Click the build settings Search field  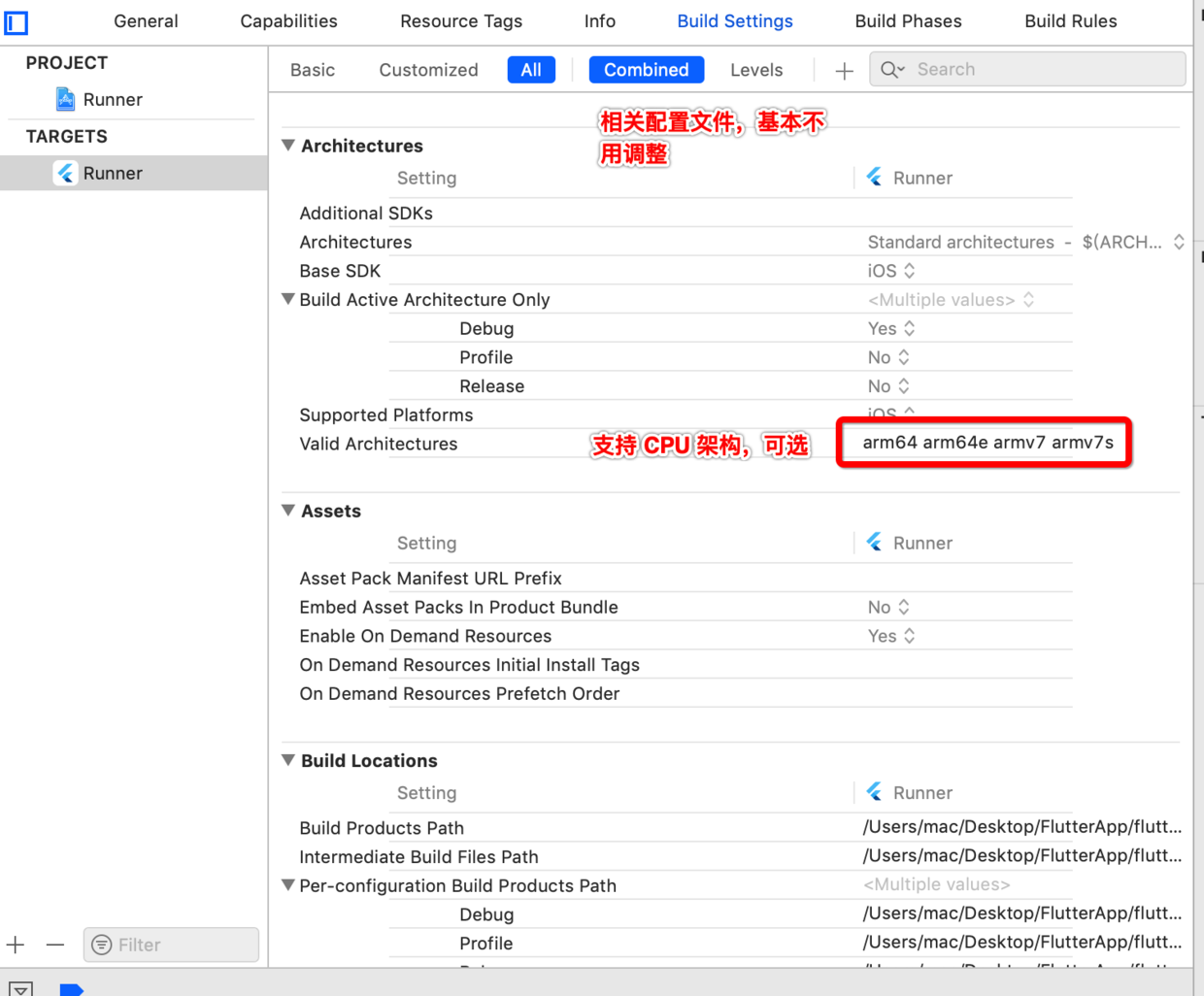(x=1027, y=69)
